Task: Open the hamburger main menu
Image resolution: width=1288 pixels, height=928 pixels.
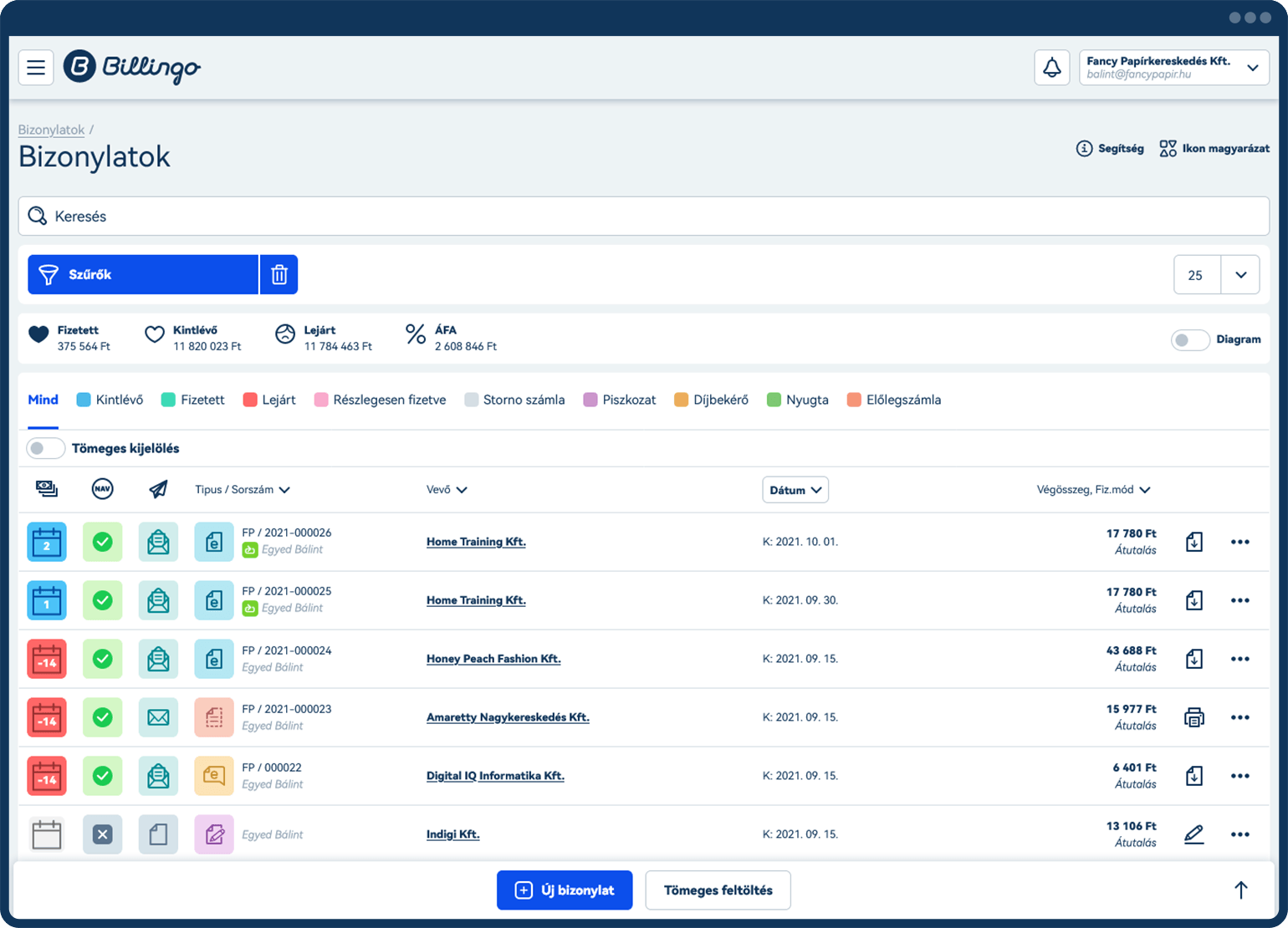Action: tap(36, 68)
